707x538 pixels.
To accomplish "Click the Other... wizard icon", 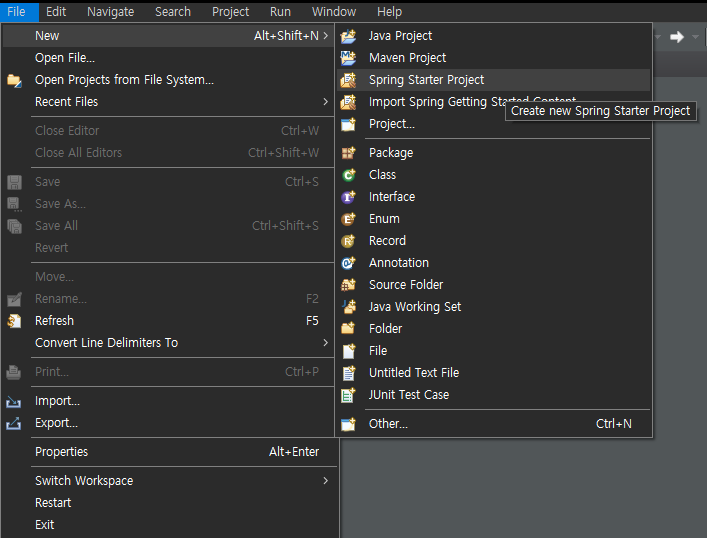I will (348, 424).
